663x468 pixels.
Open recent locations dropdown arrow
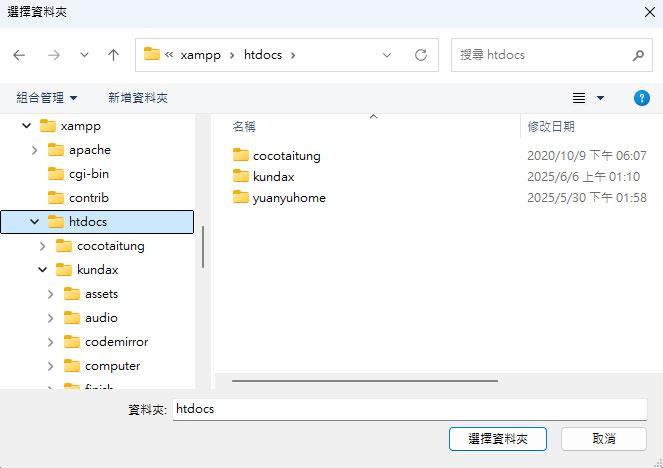point(84,55)
